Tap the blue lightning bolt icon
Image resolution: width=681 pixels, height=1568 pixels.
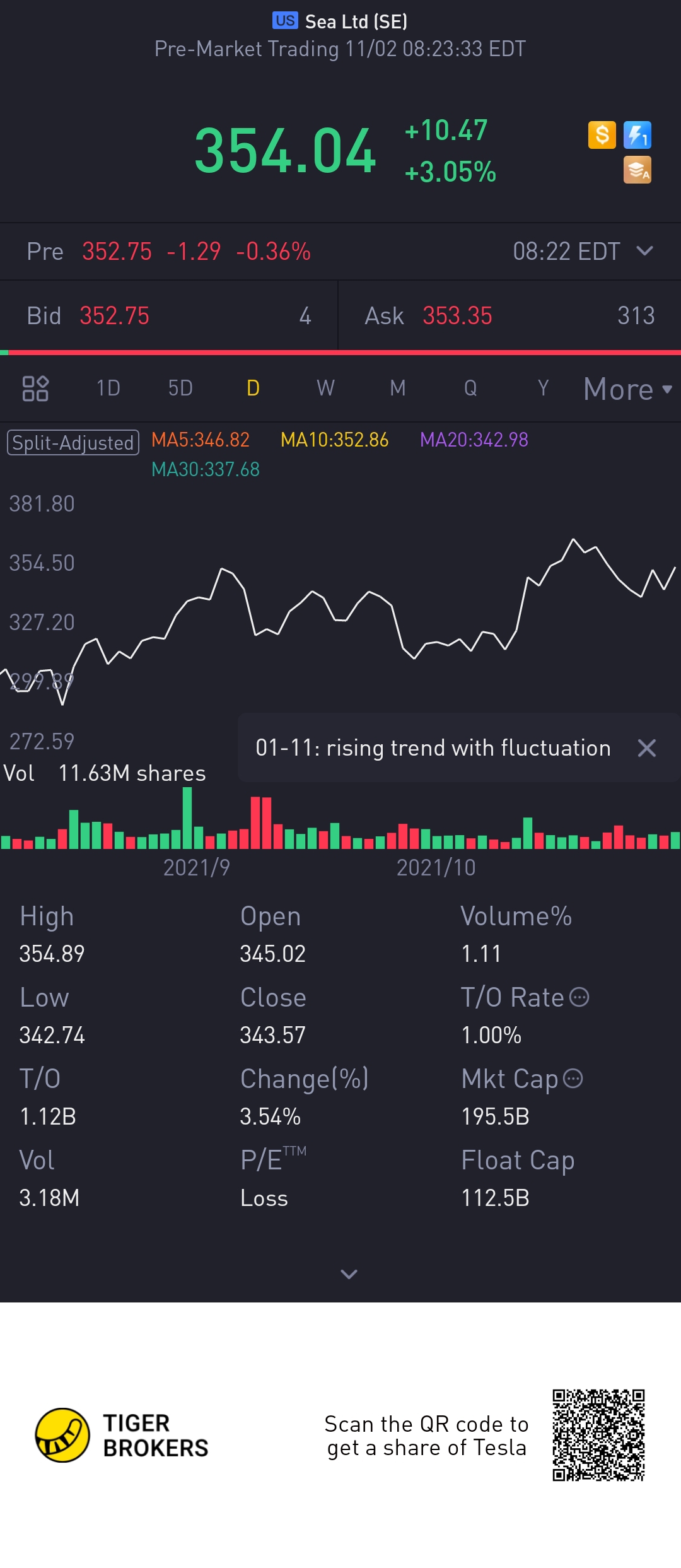637,135
